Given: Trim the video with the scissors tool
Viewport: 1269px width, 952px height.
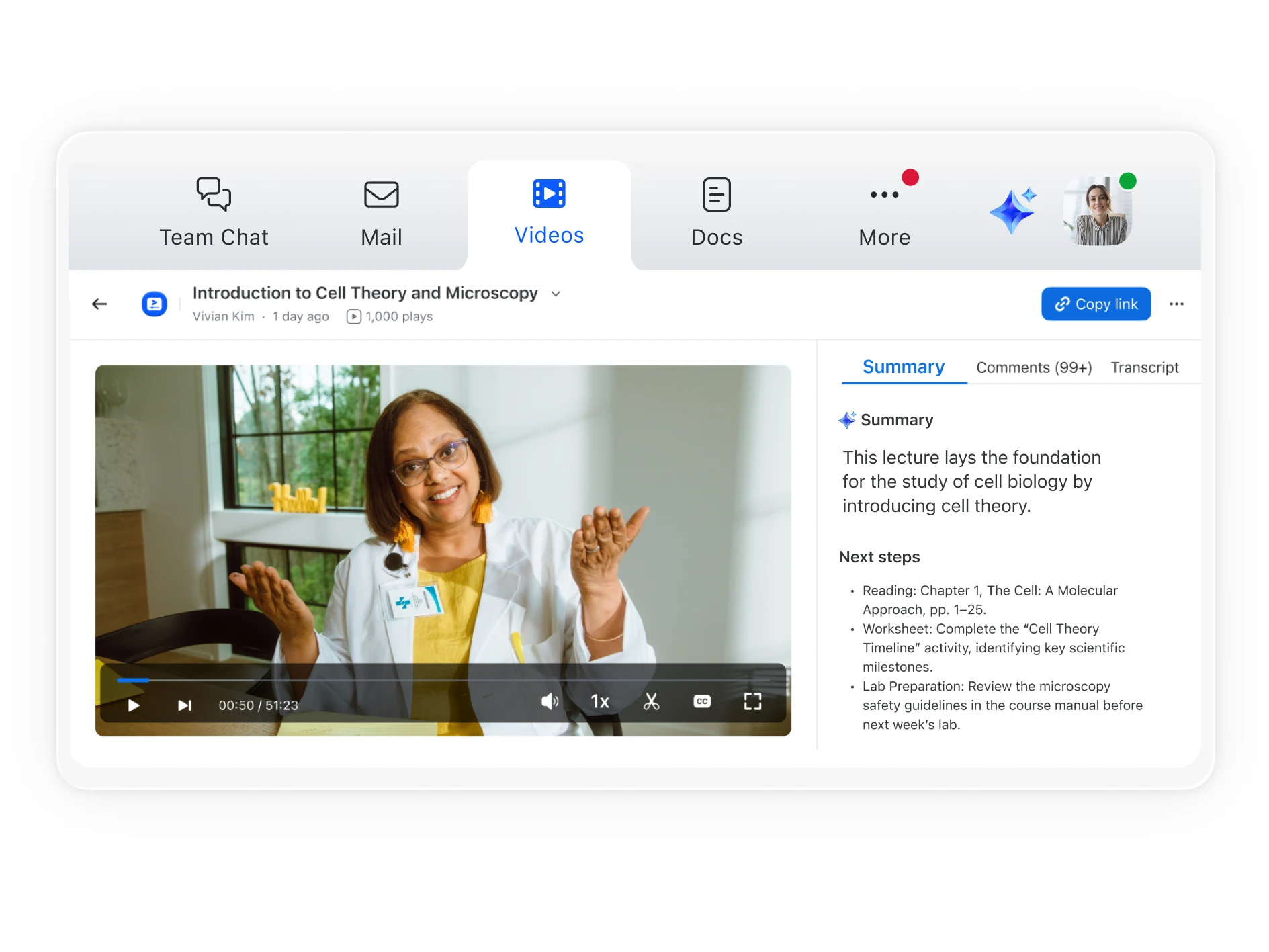Looking at the screenshot, I should [x=651, y=702].
